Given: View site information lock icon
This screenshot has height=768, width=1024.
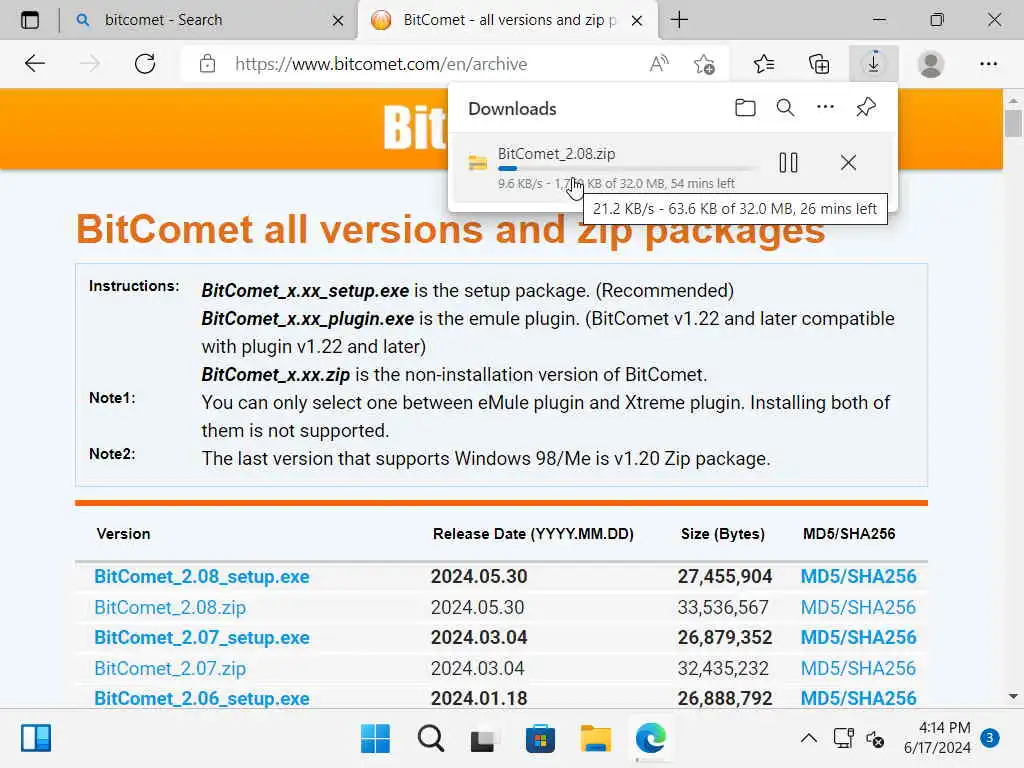Looking at the screenshot, I should (x=207, y=64).
